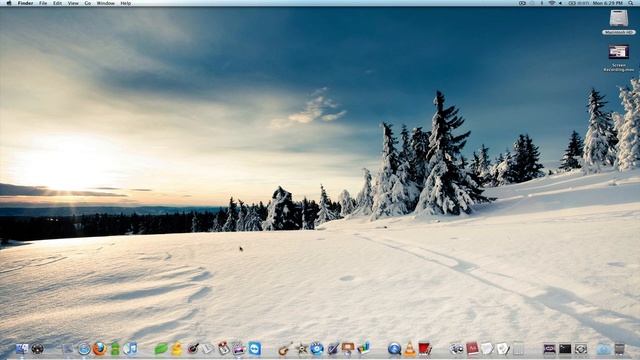The width and height of the screenshot is (640, 360).
Task: Open the Go menu
Action: coord(88,3)
